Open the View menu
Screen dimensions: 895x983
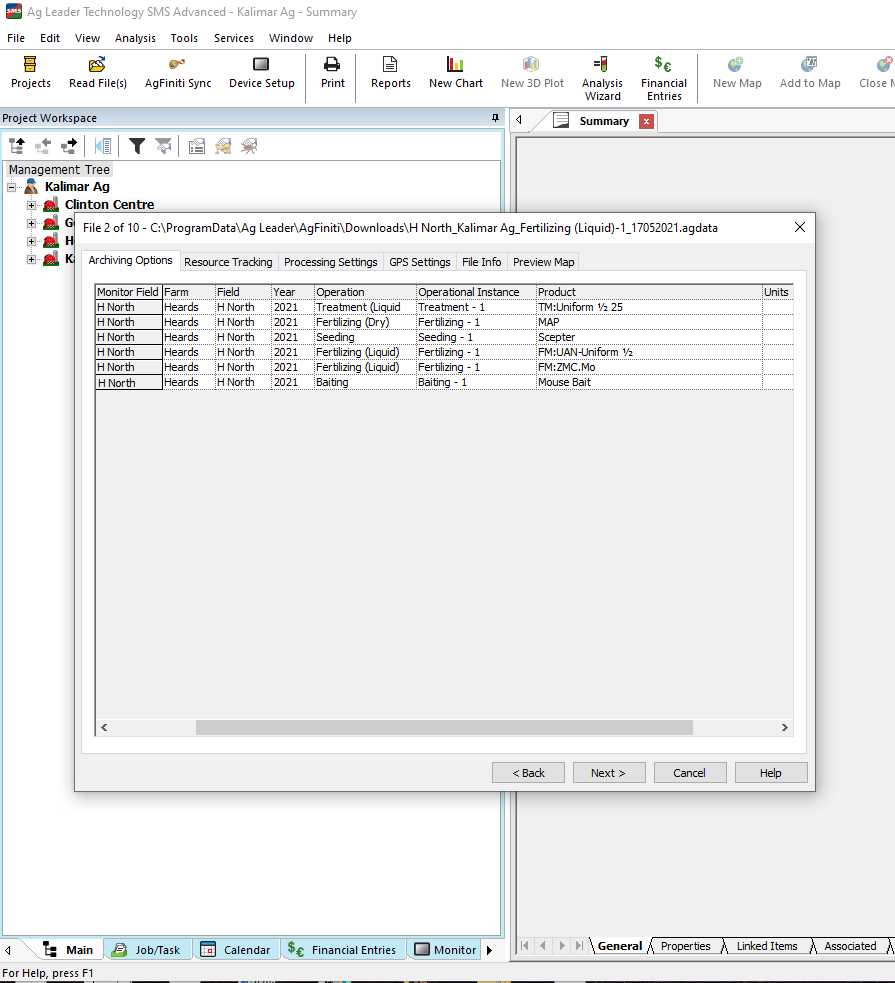click(x=87, y=38)
